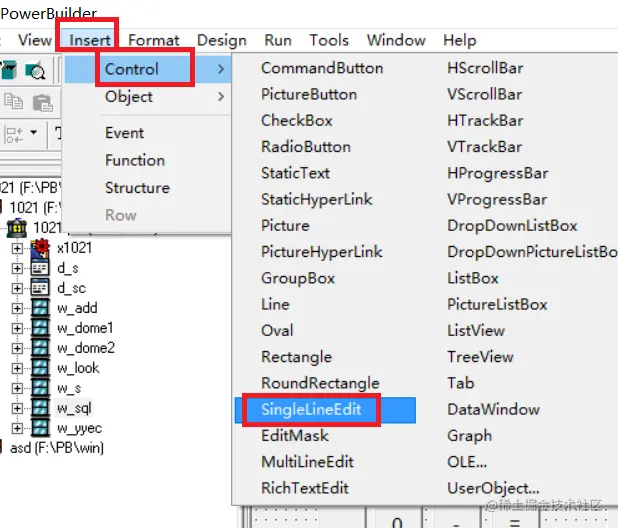Insert an EditMask control
This screenshot has width=618, height=528.
coord(295,435)
